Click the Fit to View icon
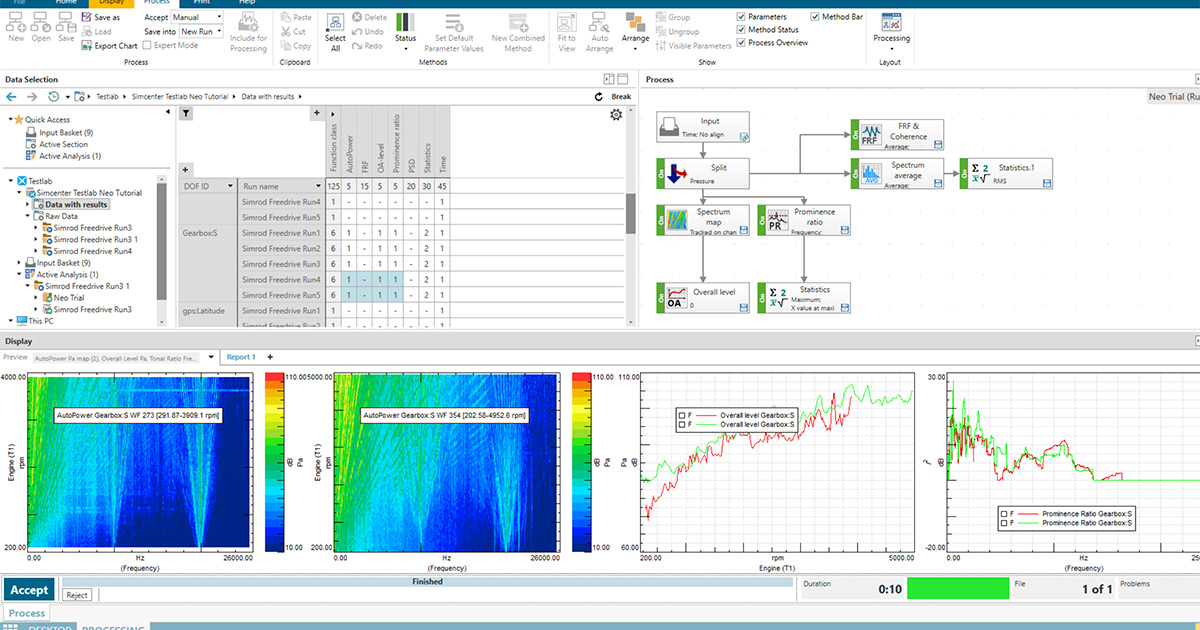This screenshot has height=630, width=1200. pyautogui.click(x=566, y=30)
